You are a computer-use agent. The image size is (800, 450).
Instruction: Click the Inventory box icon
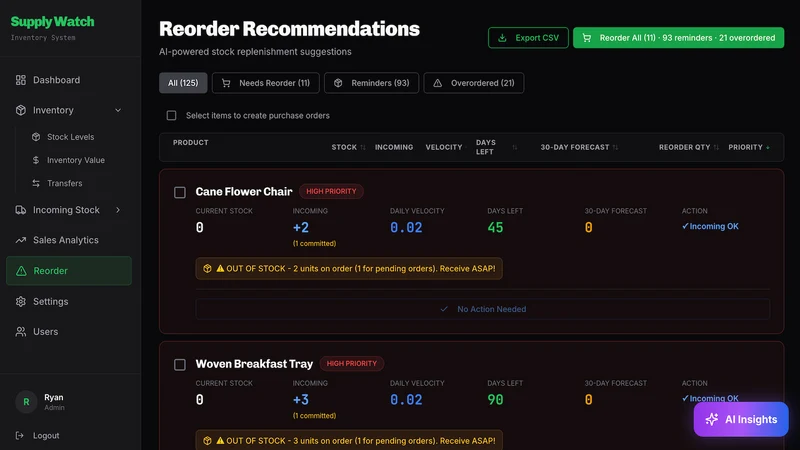21,110
